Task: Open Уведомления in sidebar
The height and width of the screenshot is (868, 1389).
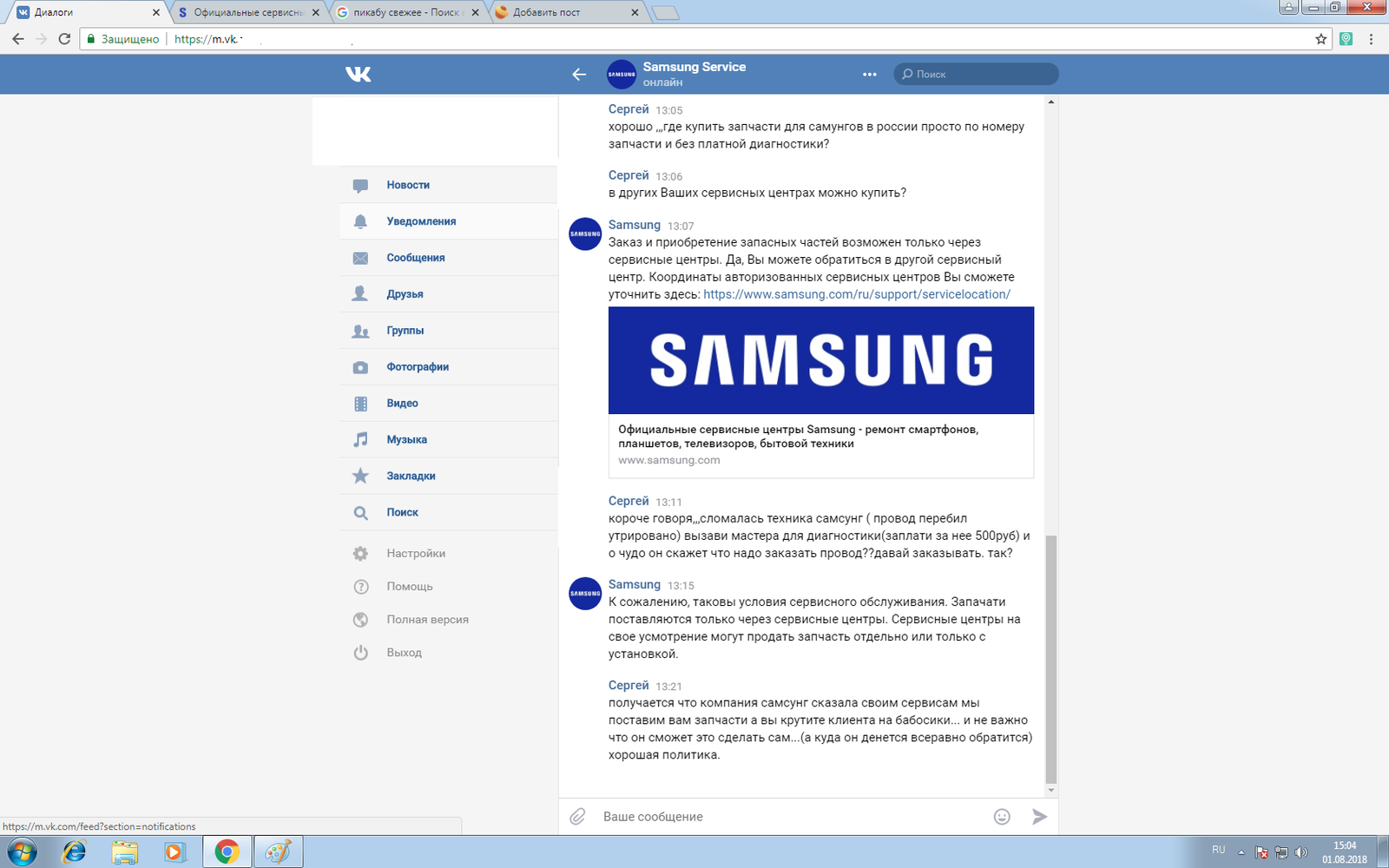Action: (448, 221)
